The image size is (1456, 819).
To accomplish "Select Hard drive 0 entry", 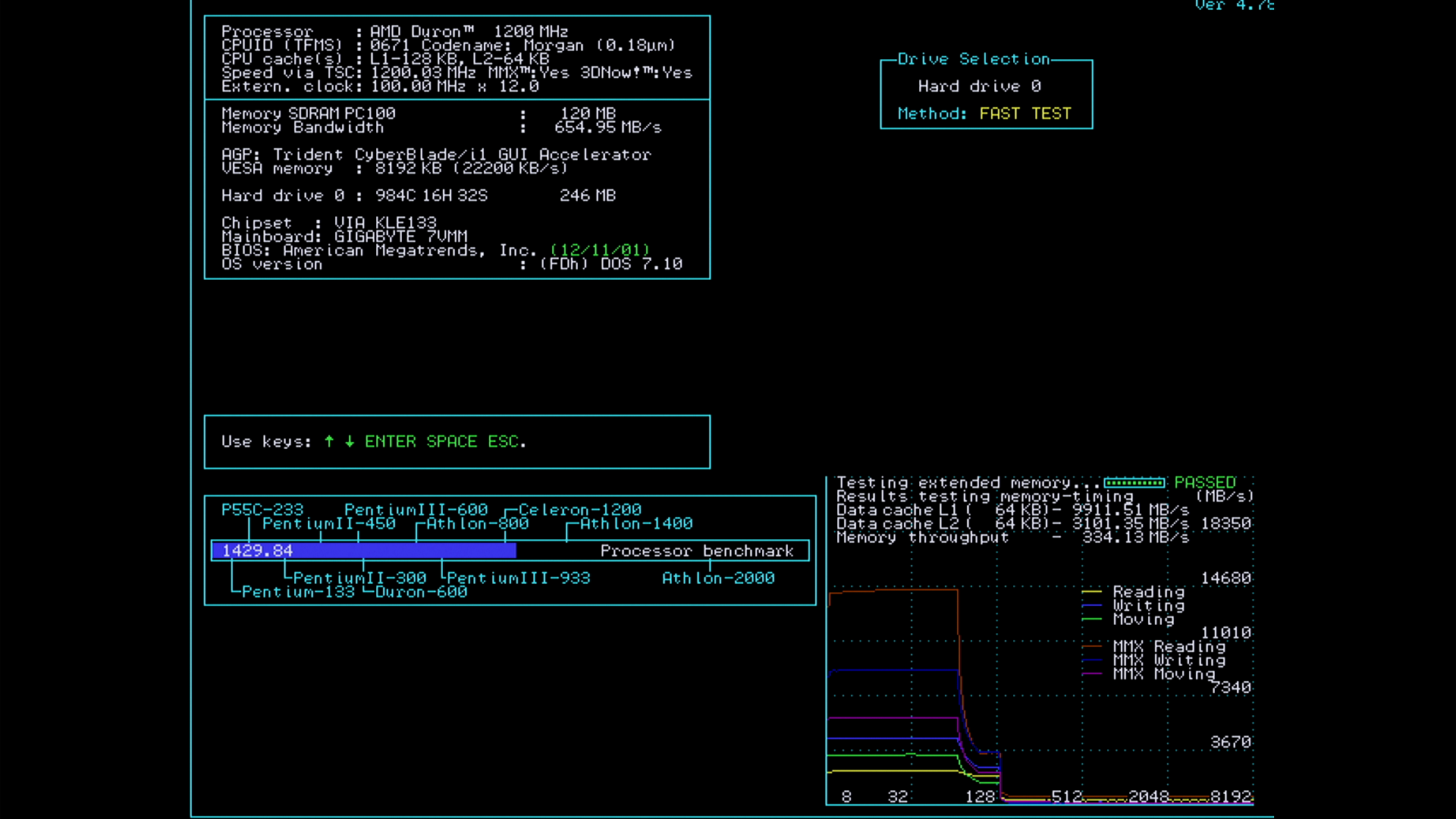I will (979, 86).
